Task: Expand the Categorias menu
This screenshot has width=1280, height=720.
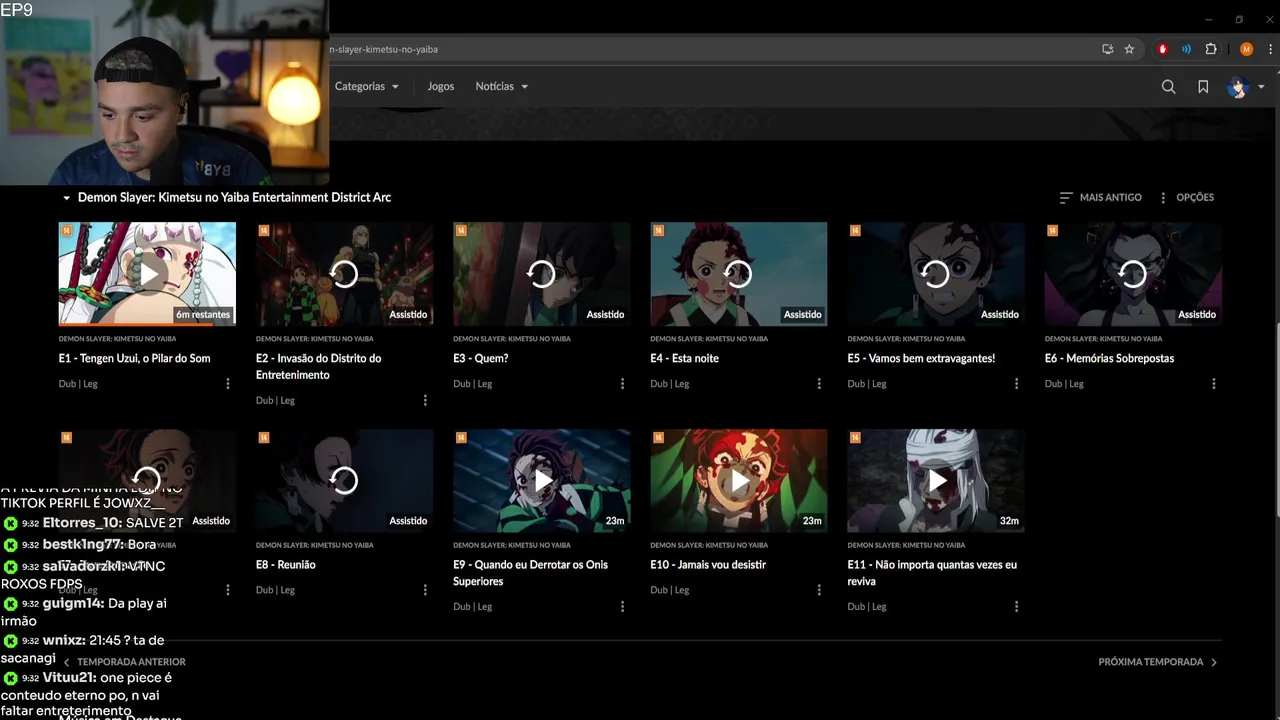Action: 366,87
